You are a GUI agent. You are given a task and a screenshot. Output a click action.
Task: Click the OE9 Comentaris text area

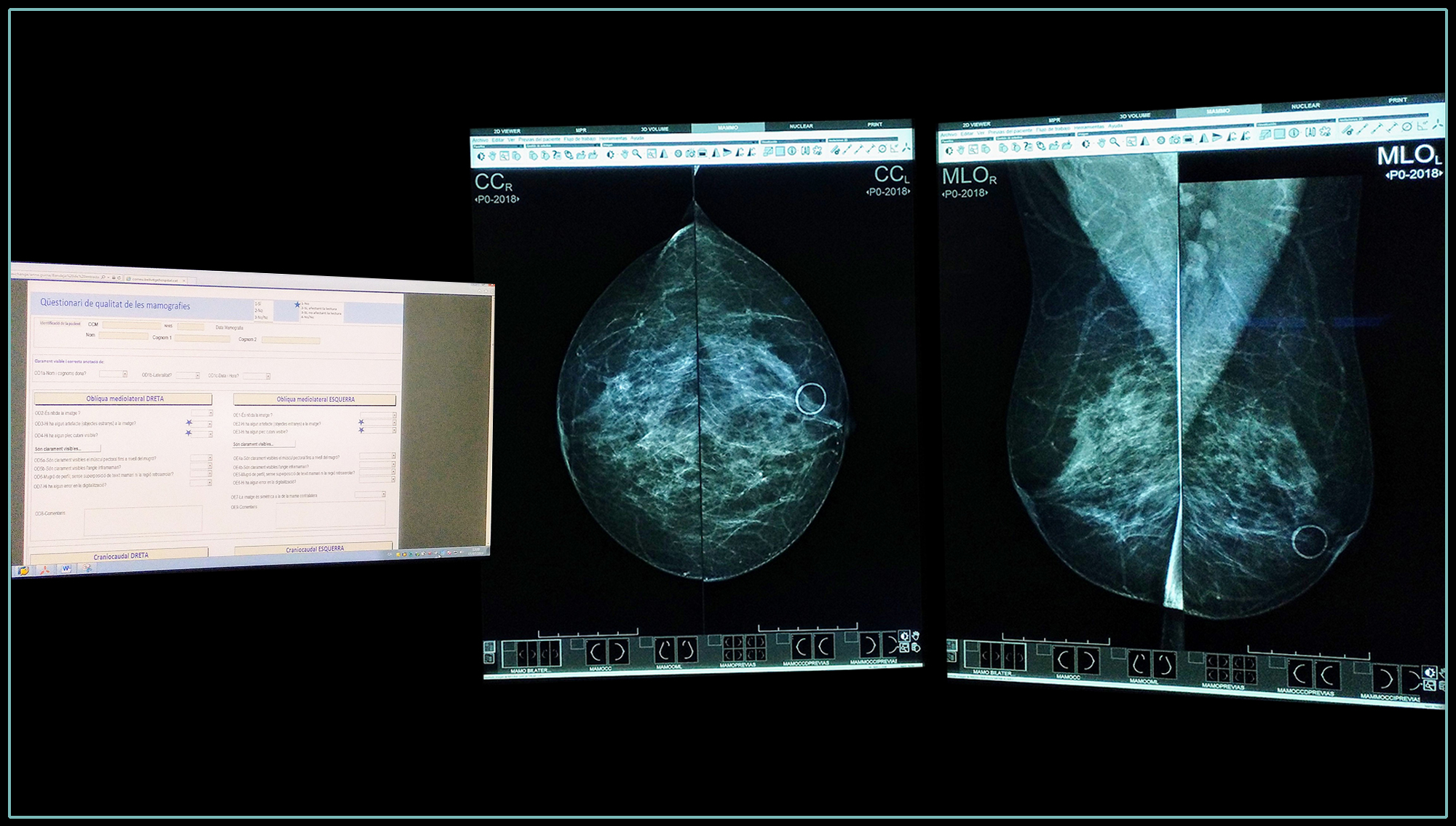click(x=331, y=514)
